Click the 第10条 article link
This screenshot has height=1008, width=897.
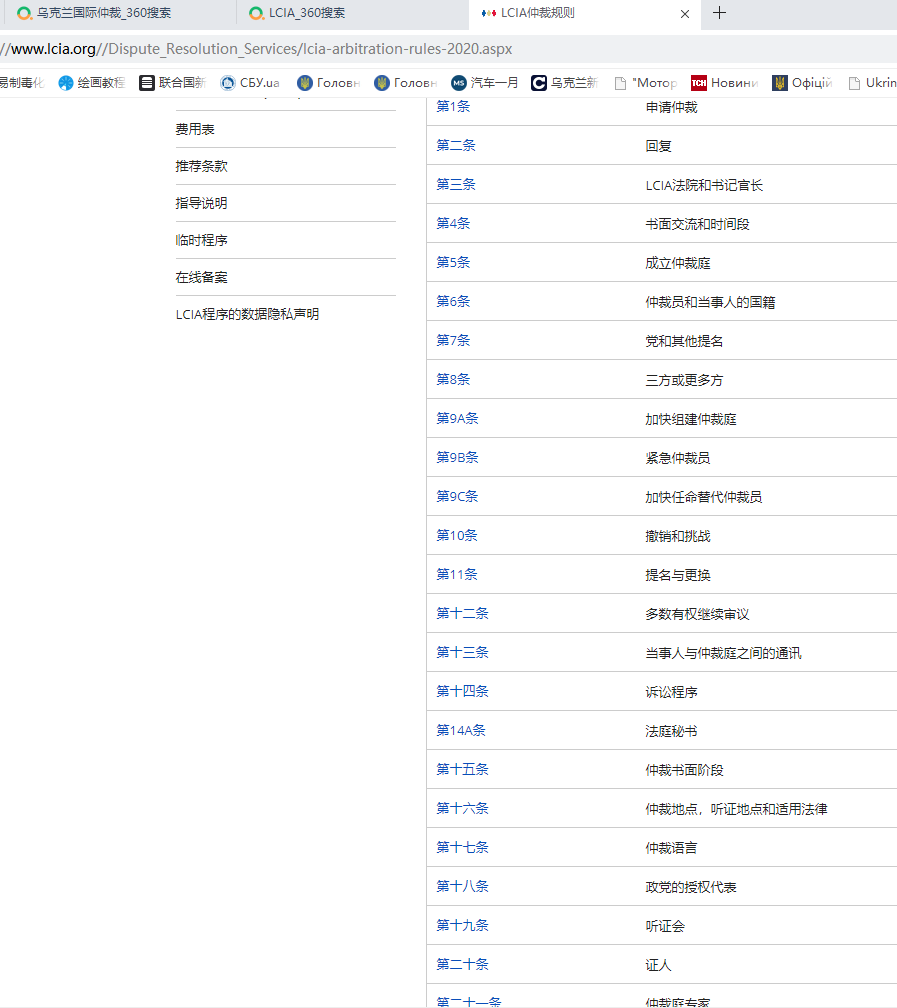click(457, 536)
